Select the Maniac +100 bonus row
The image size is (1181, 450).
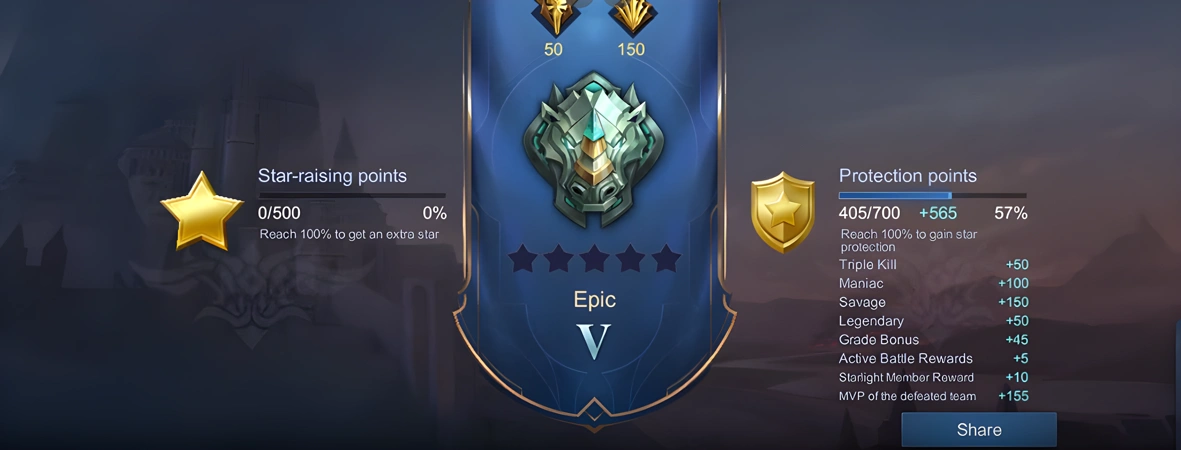pos(934,283)
